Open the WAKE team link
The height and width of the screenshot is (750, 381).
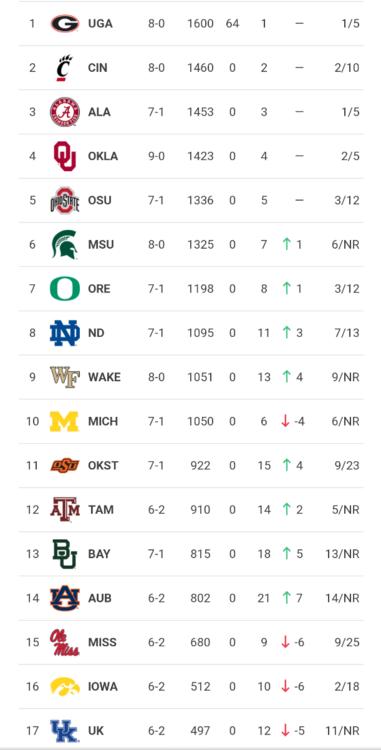tap(104, 377)
